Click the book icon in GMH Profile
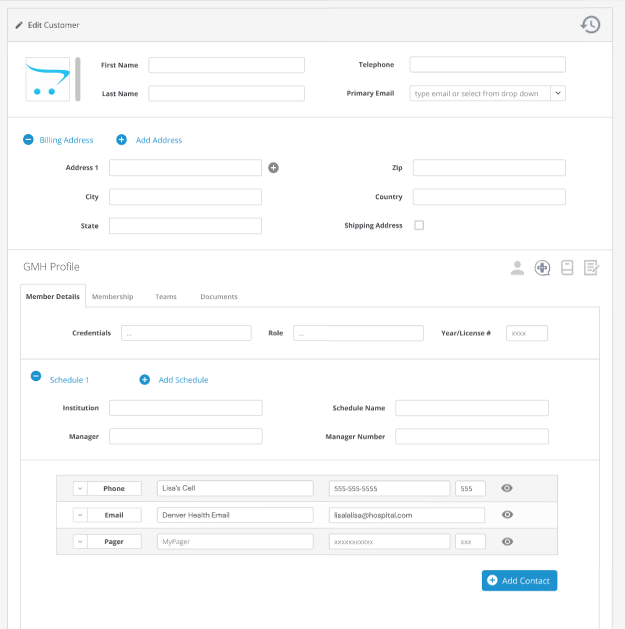Image resolution: width=625 pixels, height=629 pixels. pos(567,268)
